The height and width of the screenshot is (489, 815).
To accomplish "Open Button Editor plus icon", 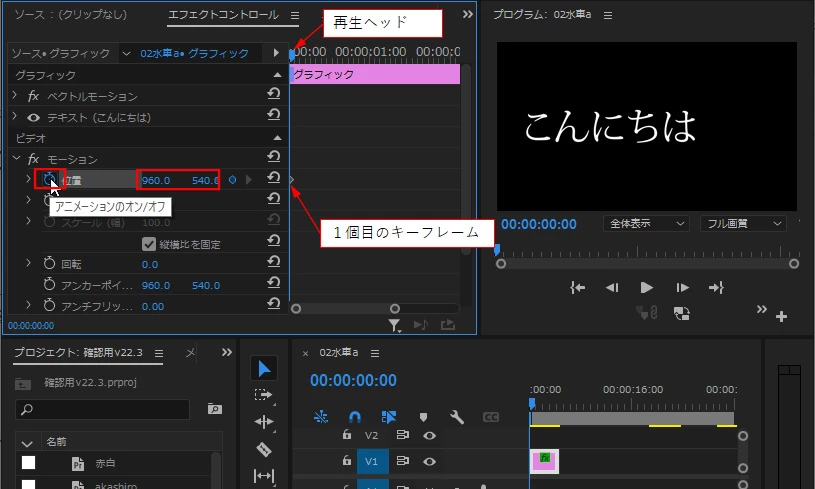I will pos(781,316).
